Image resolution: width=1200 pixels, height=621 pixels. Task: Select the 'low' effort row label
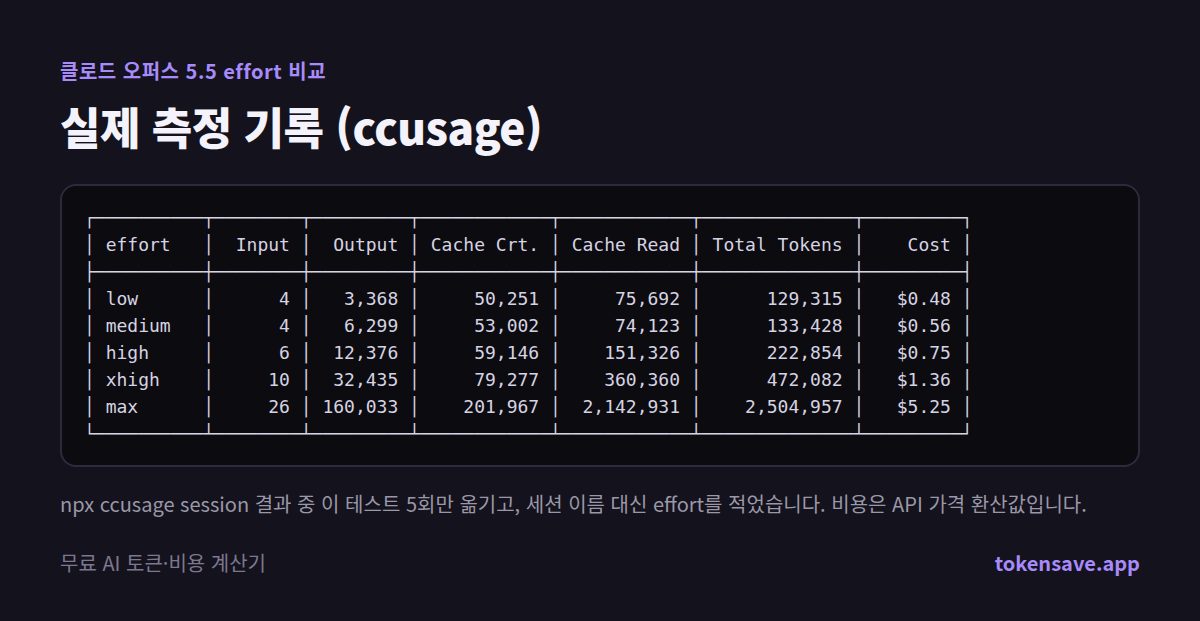122,298
